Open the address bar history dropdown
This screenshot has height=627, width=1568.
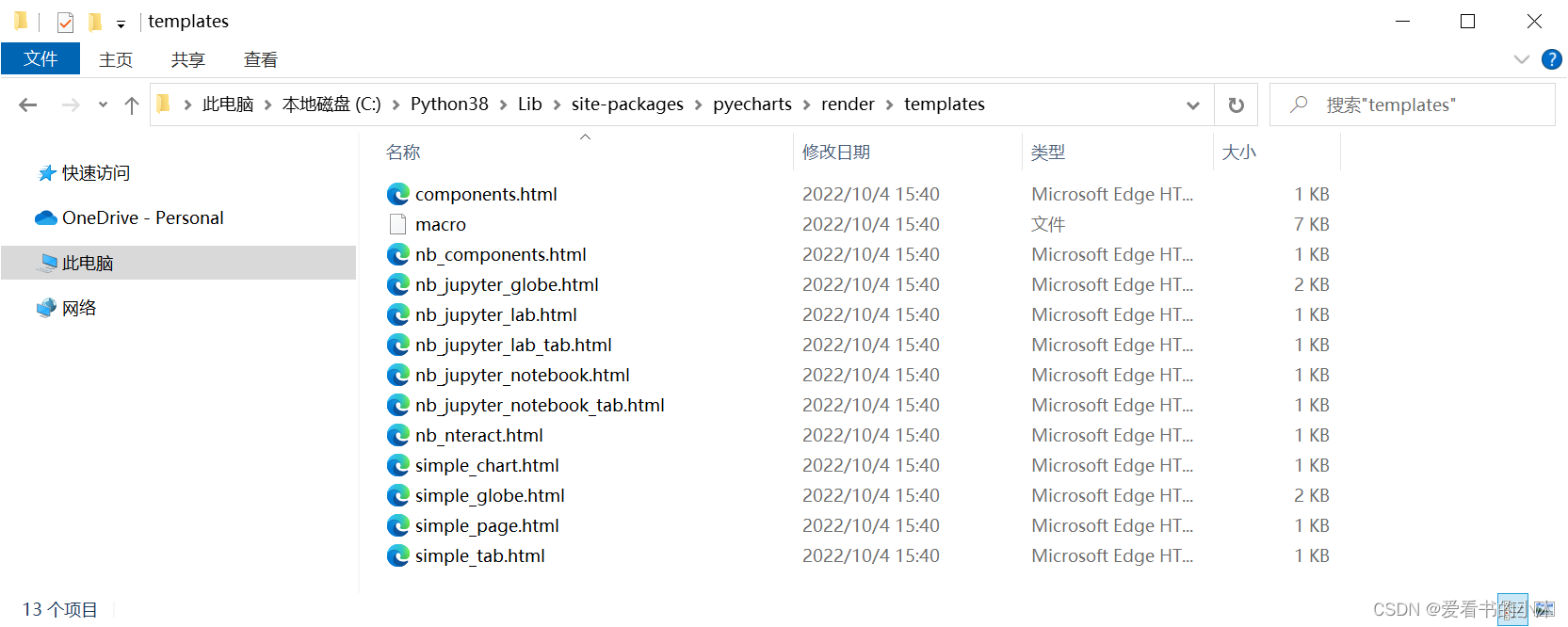(x=1193, y=105)
